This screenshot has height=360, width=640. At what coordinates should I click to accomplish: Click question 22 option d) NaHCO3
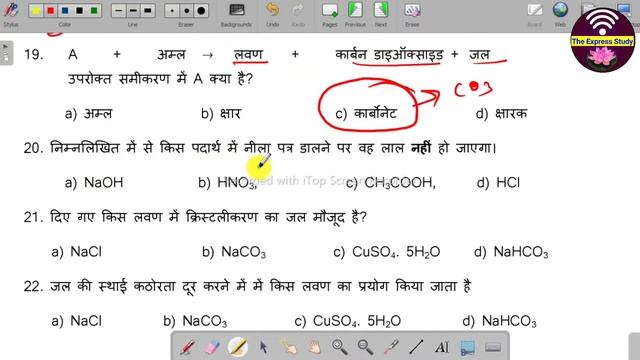(x=500, y=321)
